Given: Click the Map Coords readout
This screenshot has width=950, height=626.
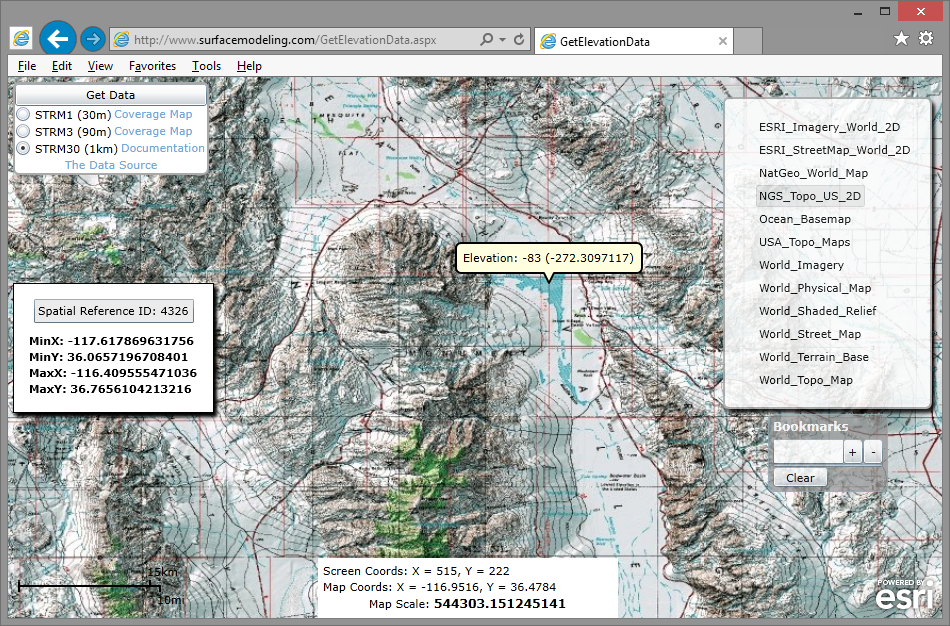Looking at the screenshot, I should coord(439,587).
